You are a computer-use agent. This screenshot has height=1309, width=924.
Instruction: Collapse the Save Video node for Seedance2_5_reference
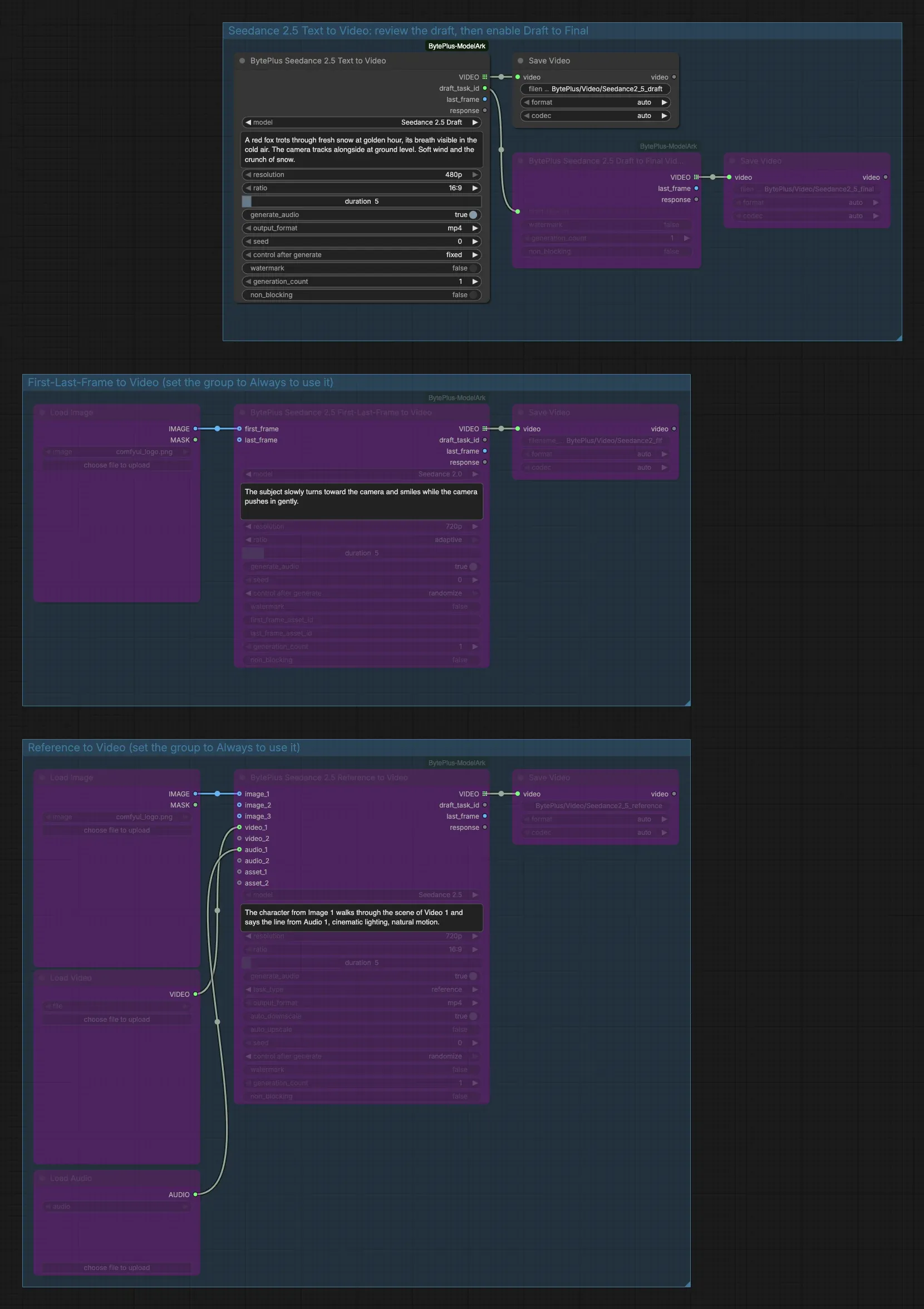[520, 777]
